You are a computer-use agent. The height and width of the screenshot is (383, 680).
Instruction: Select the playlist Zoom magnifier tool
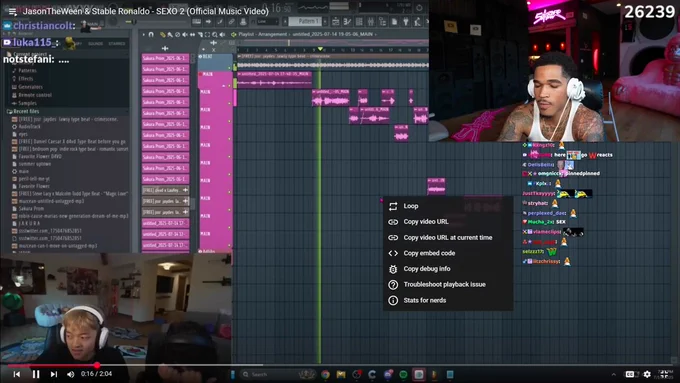pos(214,34)
